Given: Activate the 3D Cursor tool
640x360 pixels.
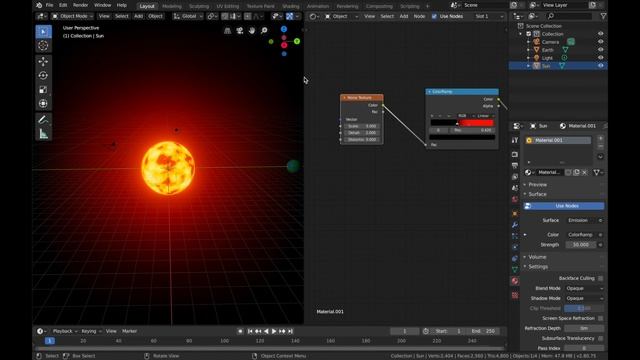Looking at the screenshot, I should 43,46.
